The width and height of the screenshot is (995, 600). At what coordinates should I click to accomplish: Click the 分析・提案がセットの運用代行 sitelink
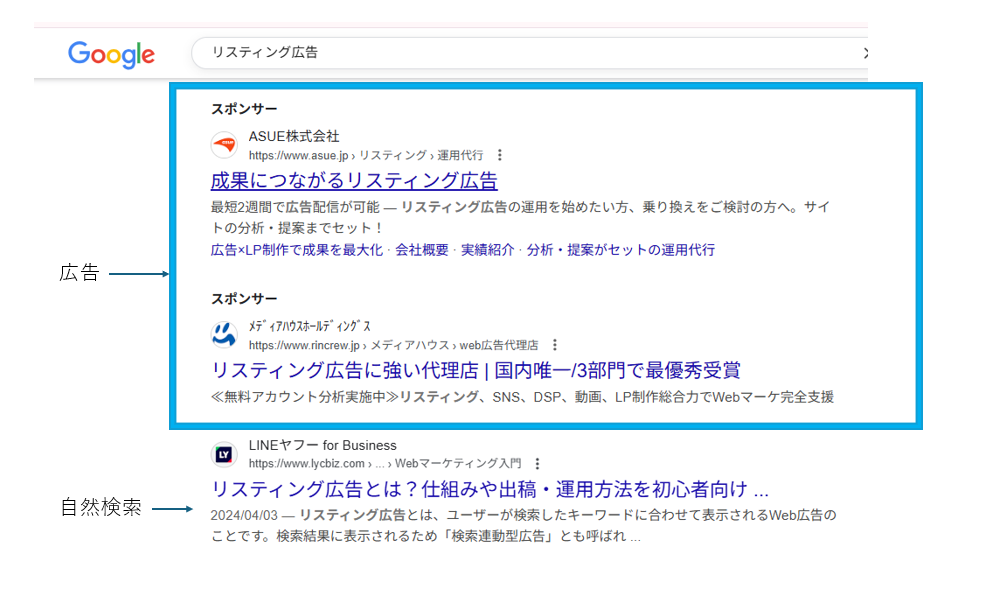(x=621, y=250)
